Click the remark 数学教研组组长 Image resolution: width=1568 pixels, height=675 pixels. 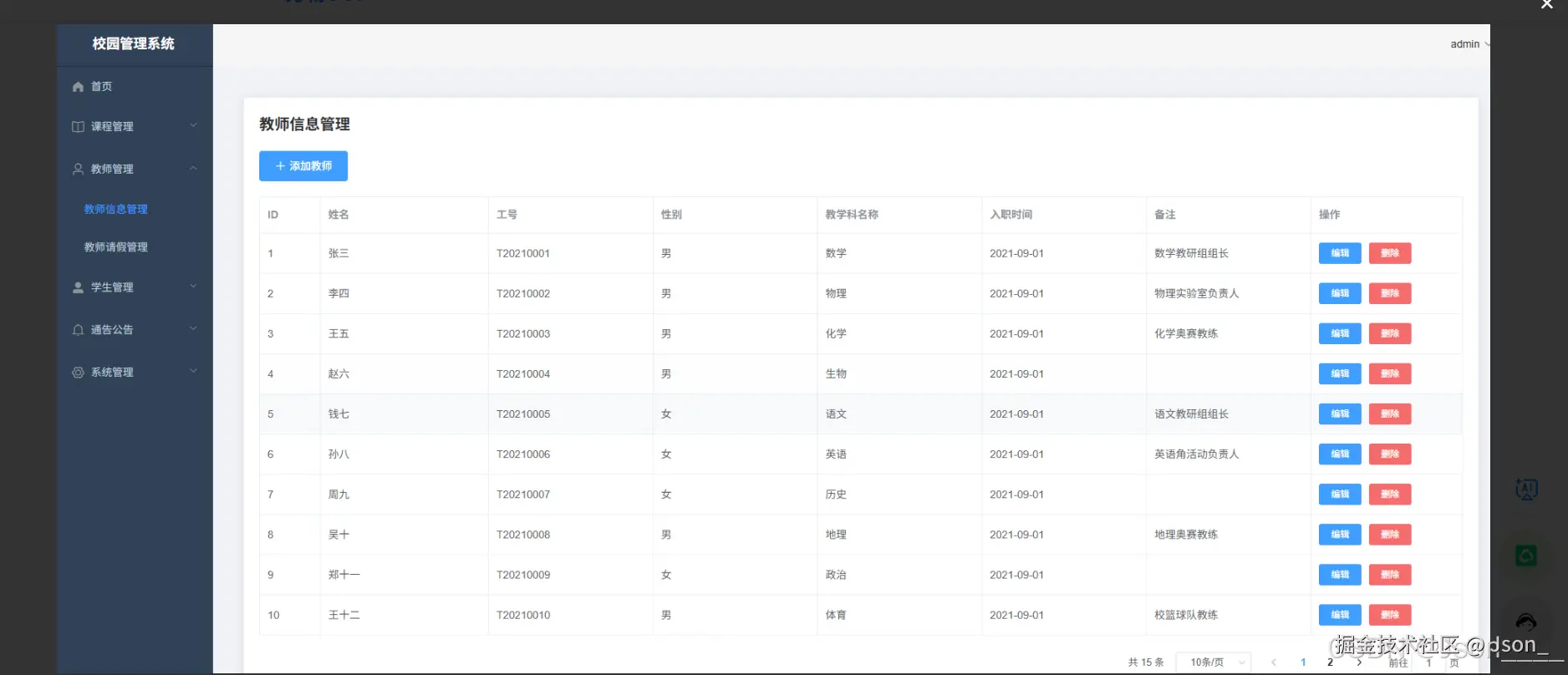click(1191, 253)
